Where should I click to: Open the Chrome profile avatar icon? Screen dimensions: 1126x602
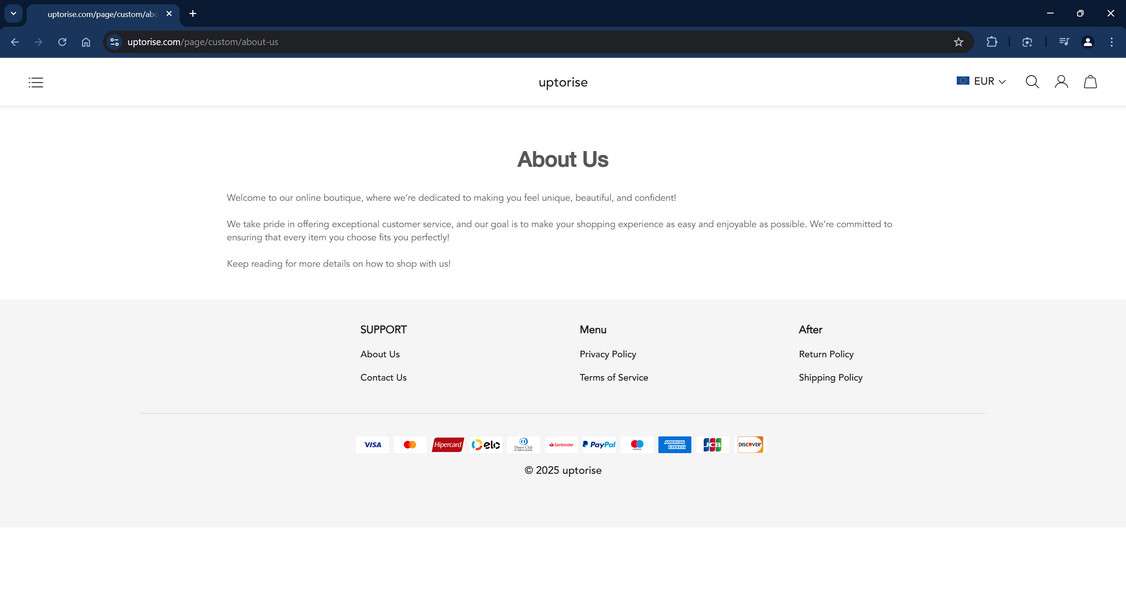pyautogui.click(x=1088, y=42)
